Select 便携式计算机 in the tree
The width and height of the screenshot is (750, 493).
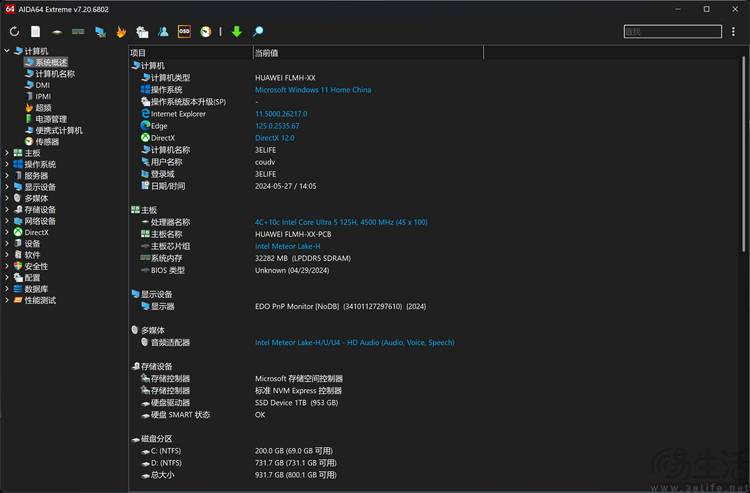pos(54,131)
